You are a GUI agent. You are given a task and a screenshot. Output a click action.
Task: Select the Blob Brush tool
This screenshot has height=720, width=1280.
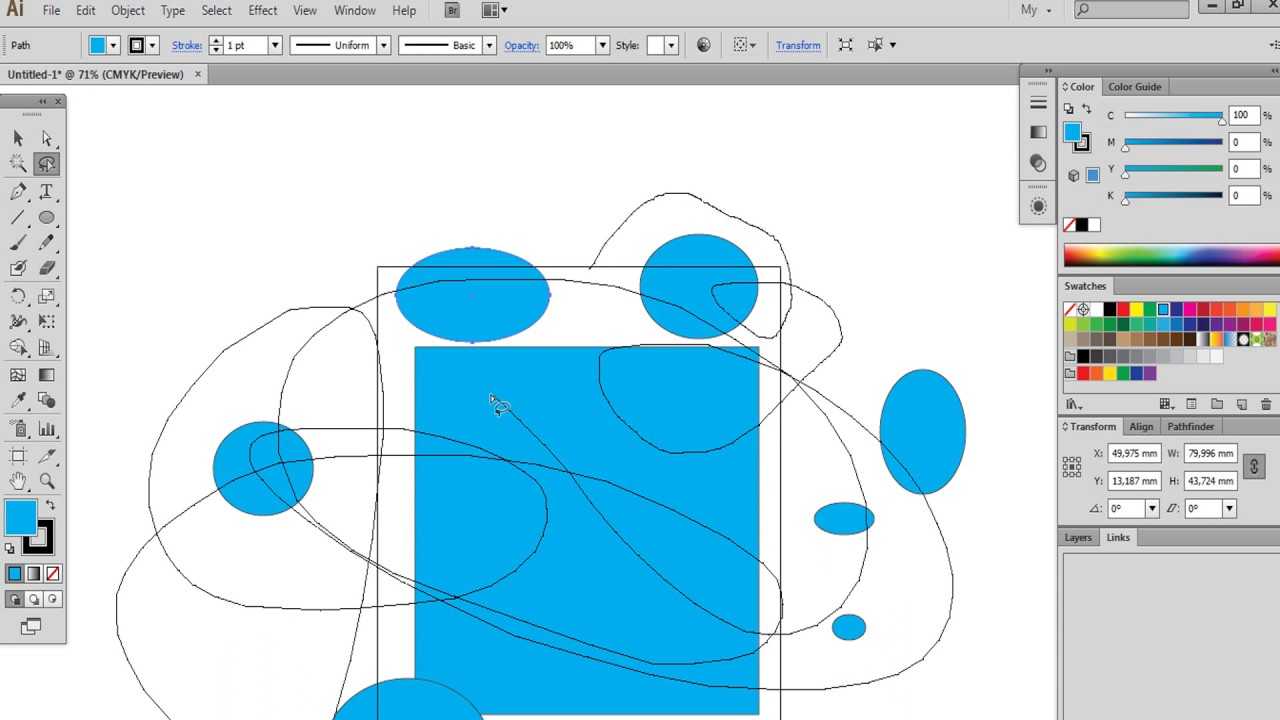click(18, 269)
